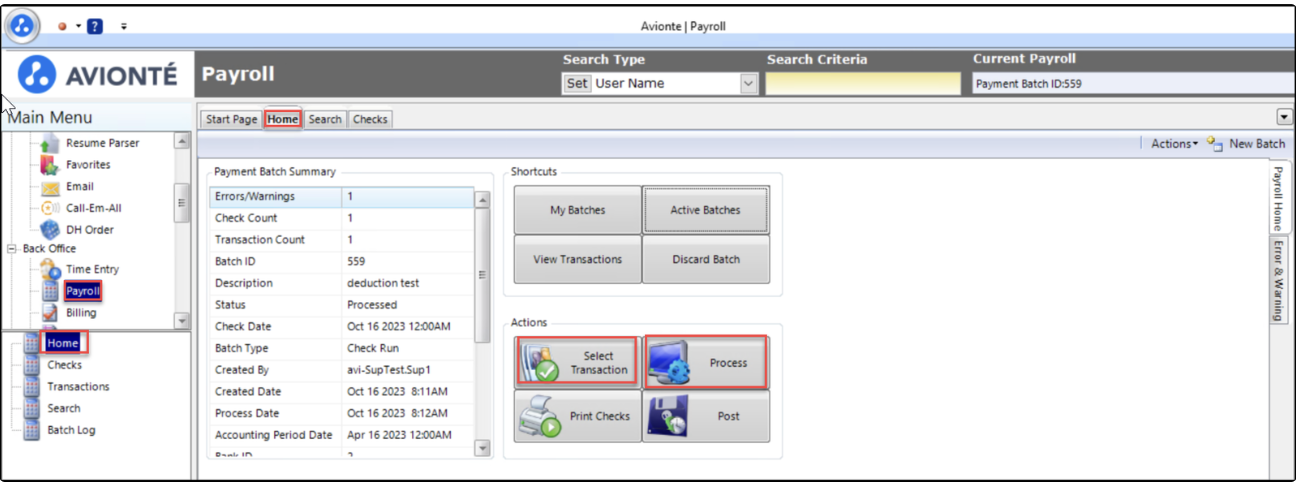Click the Check Date row
Viewport: 1296px width, 484px height.
(x=341, y=327)
